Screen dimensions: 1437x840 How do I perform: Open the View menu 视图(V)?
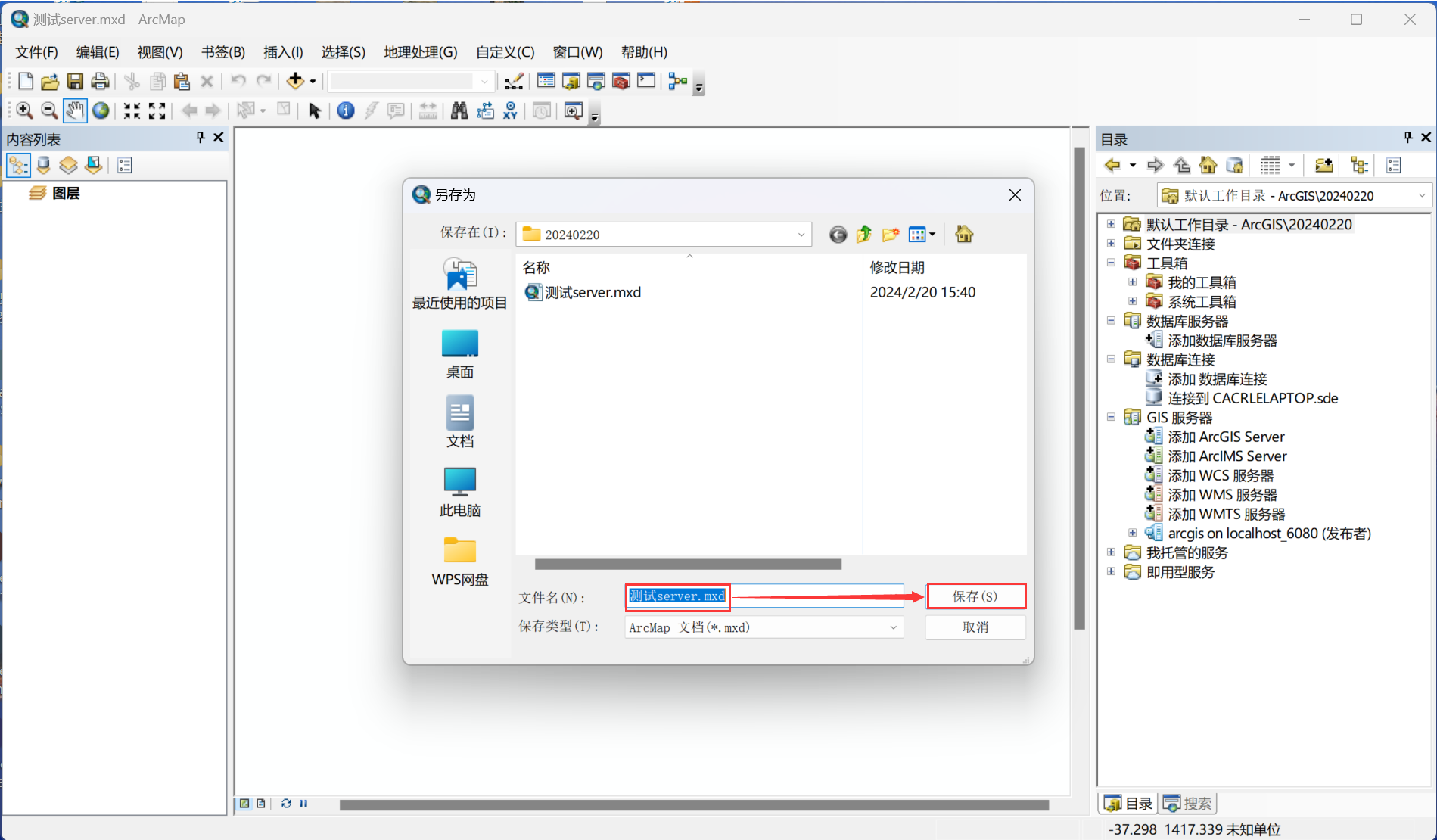pyautogui.click(x=160, y=52)
